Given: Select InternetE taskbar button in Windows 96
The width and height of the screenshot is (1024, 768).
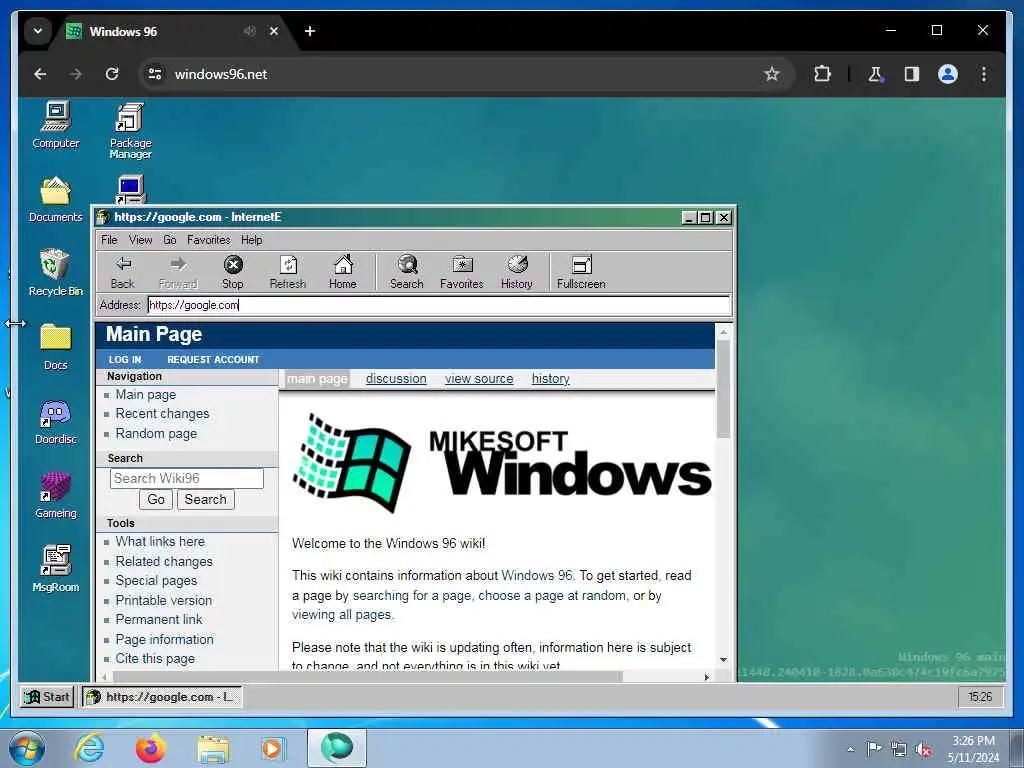Looking at the screenshot, I should (162, 697).
